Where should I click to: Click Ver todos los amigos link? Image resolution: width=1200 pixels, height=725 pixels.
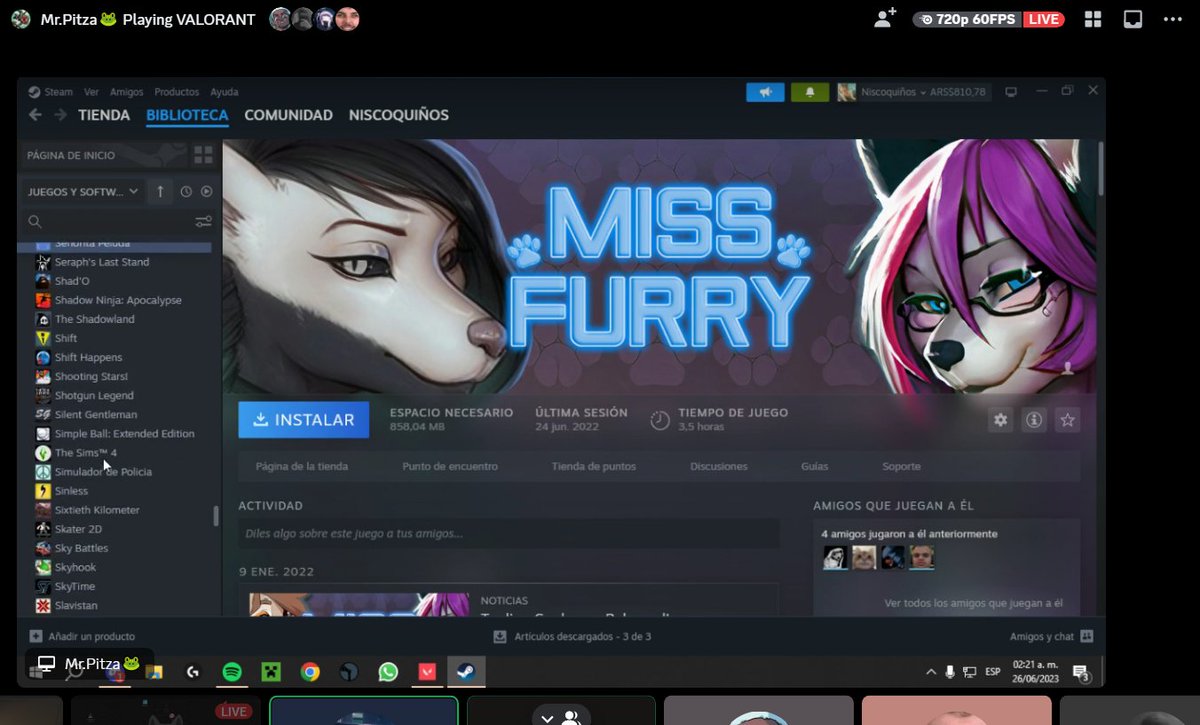pyautogui.click(x=973, y=604)
